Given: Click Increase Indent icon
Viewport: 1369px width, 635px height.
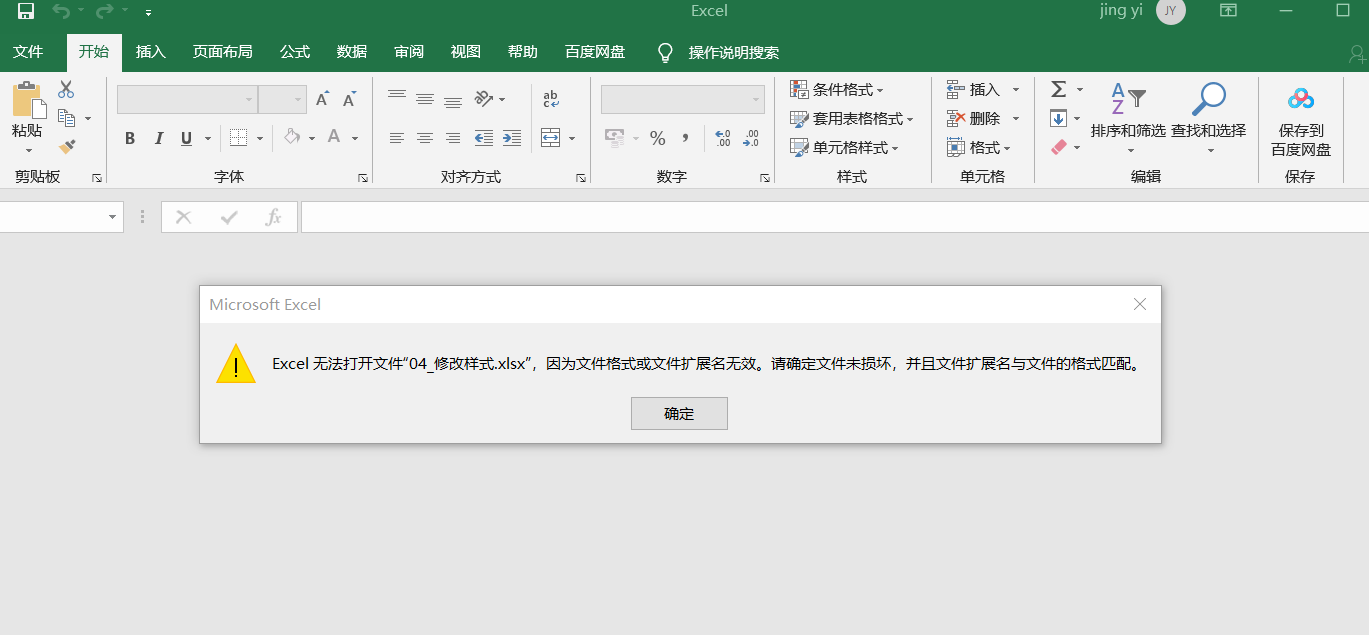Looking at the screenshot, I should (512, 138).
